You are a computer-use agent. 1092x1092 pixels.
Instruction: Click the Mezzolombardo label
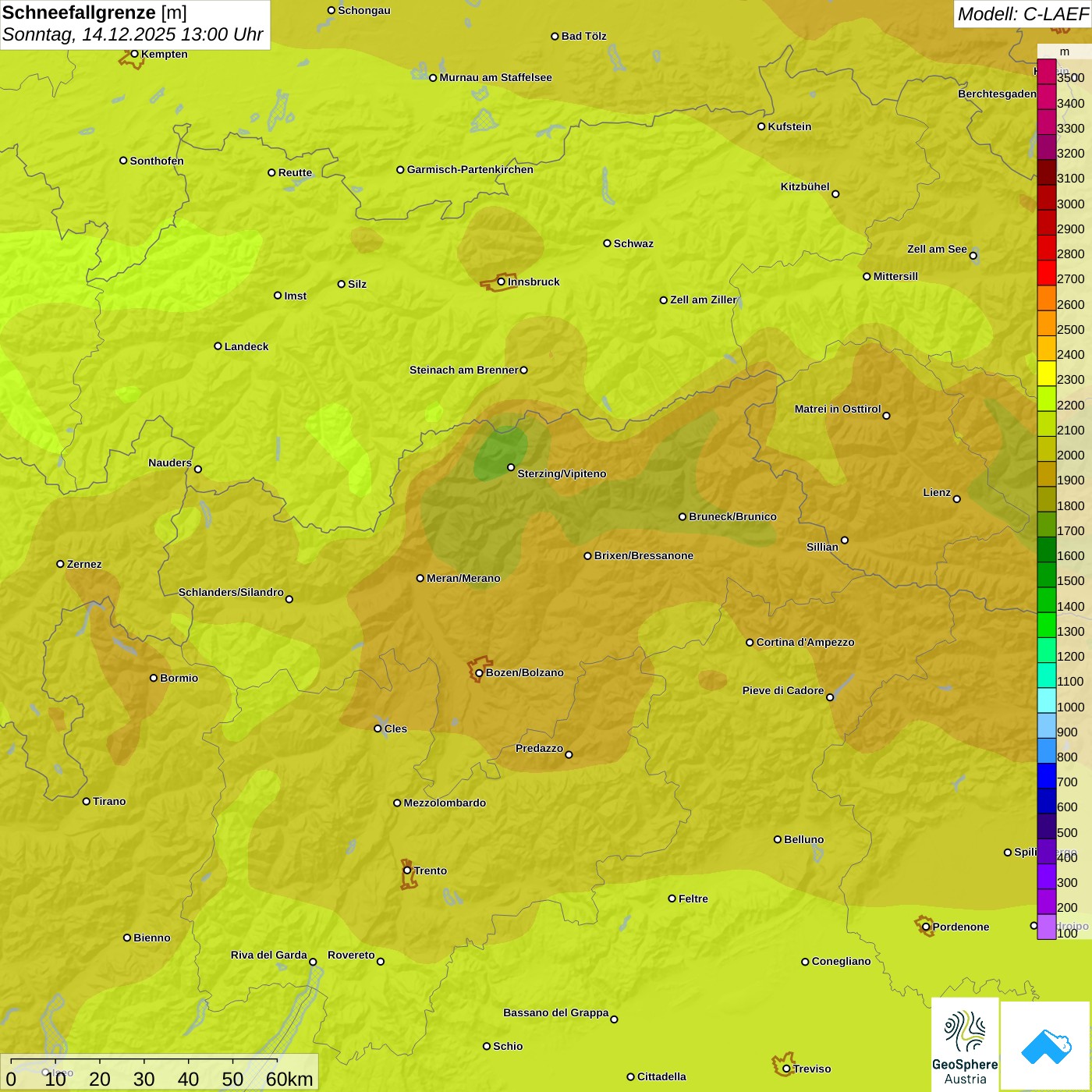pos(445,803)
